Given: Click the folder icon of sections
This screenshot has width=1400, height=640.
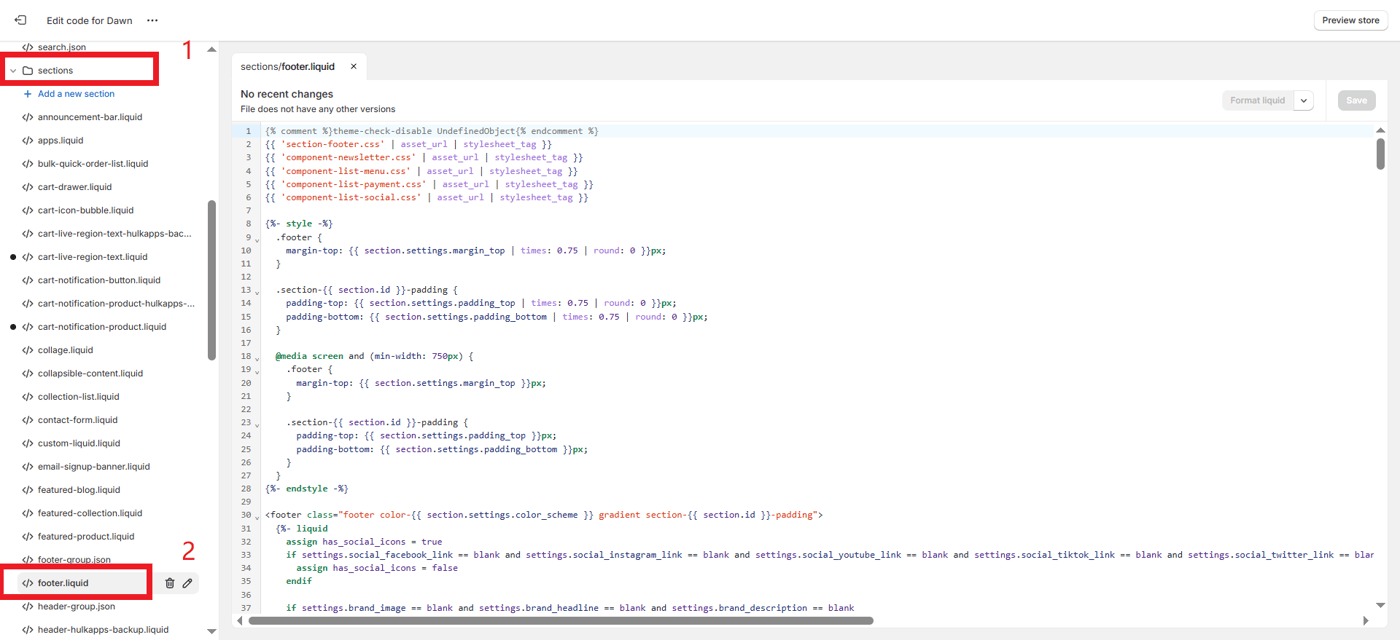Looking at the screenshot, I should [28, 71].
